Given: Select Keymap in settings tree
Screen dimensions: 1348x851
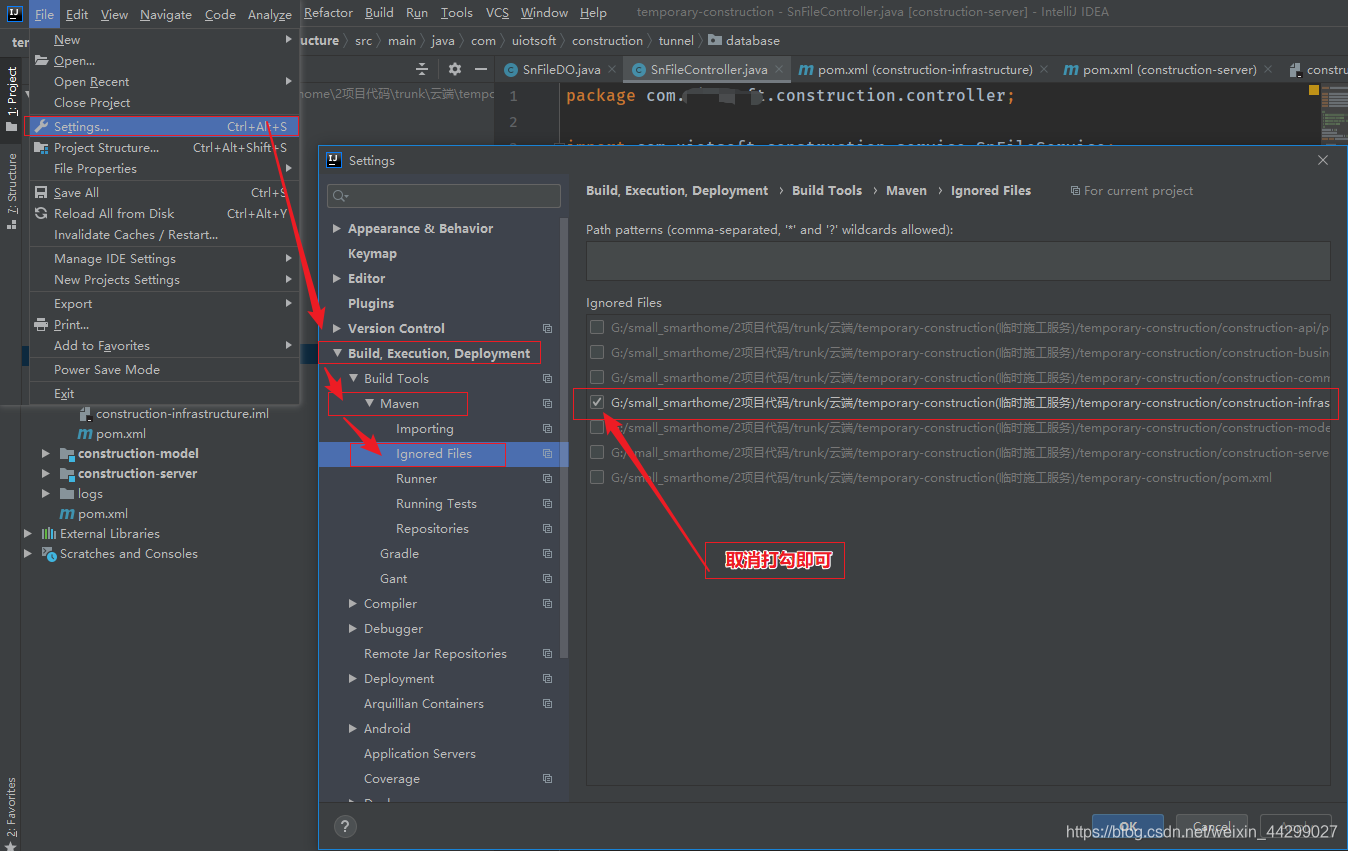Looking at the screenshot, I should point(372,253).
